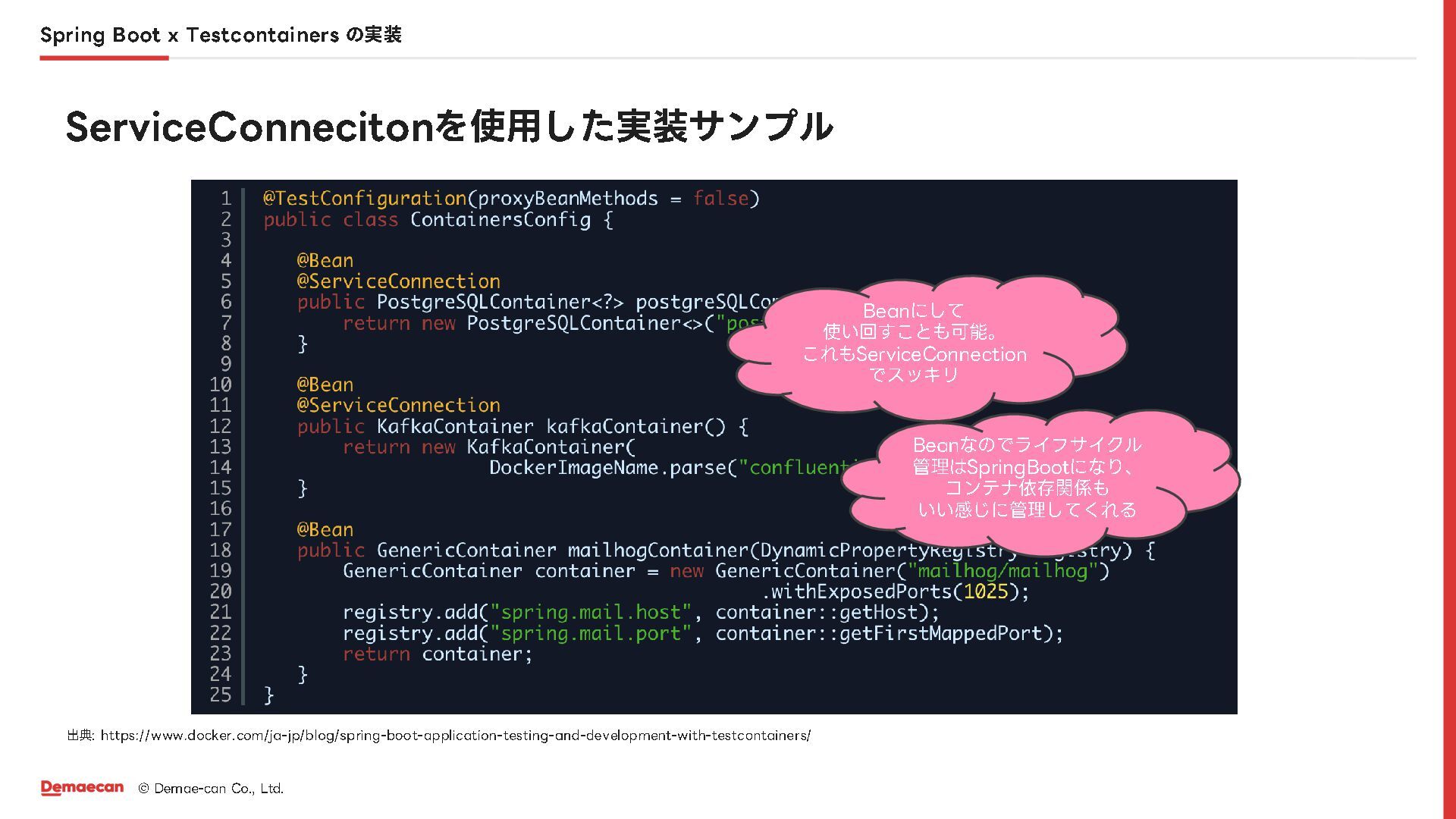Click '@Bean' annotation on line 17
This screenshot has width=1456, height=819.
tap(325, 530)
